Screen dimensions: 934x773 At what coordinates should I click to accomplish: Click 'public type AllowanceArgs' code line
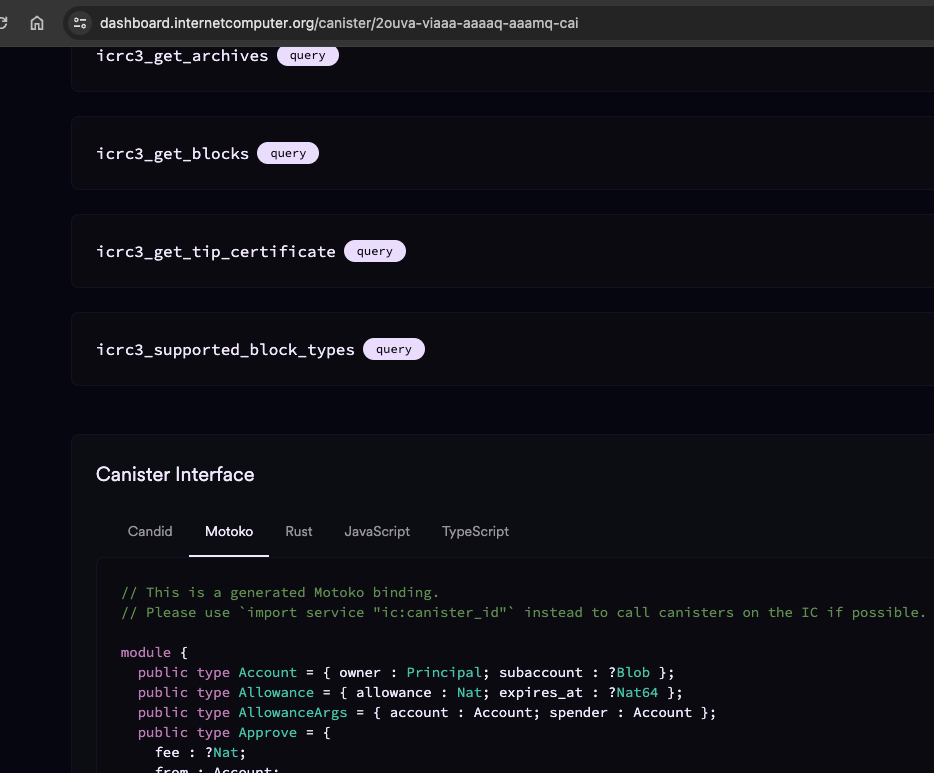427,713
